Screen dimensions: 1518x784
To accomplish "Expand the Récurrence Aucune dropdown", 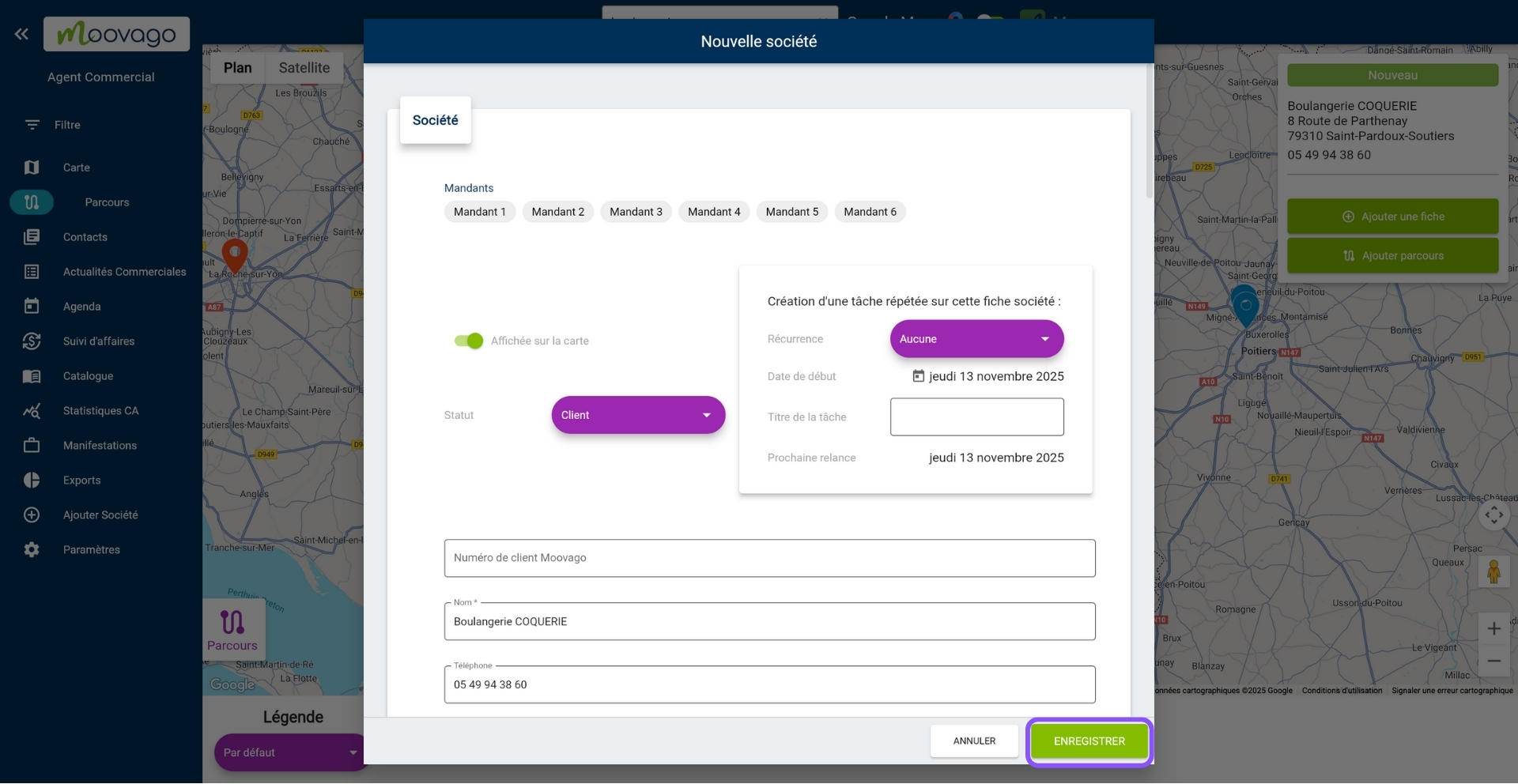I will click(976, 339).
